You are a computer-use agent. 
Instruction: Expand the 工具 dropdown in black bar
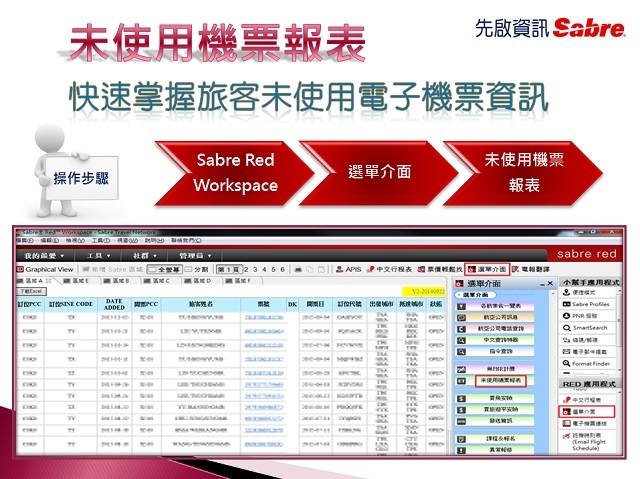click(x=98, y=256)
